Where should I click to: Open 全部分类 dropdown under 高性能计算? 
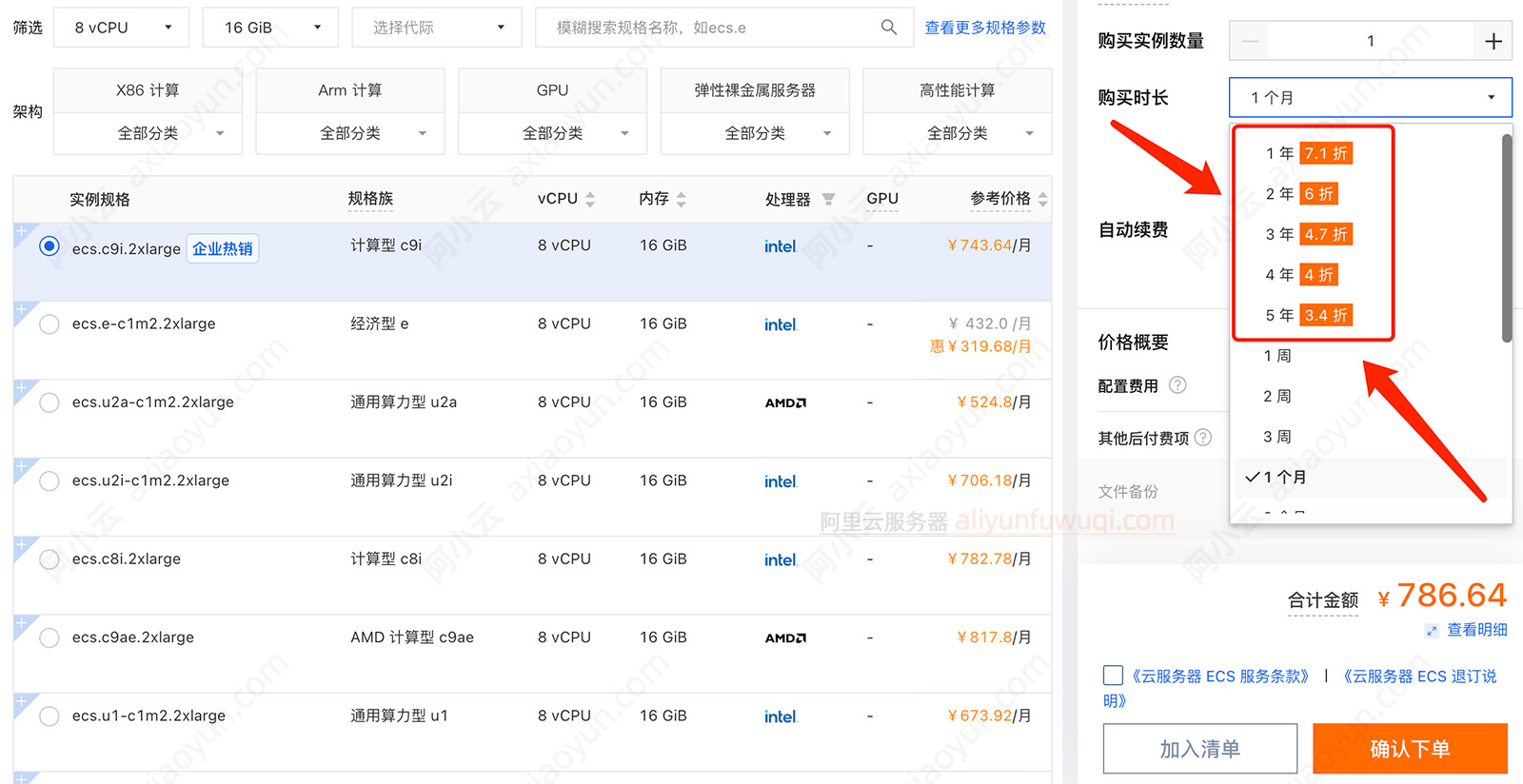point(958,133)
